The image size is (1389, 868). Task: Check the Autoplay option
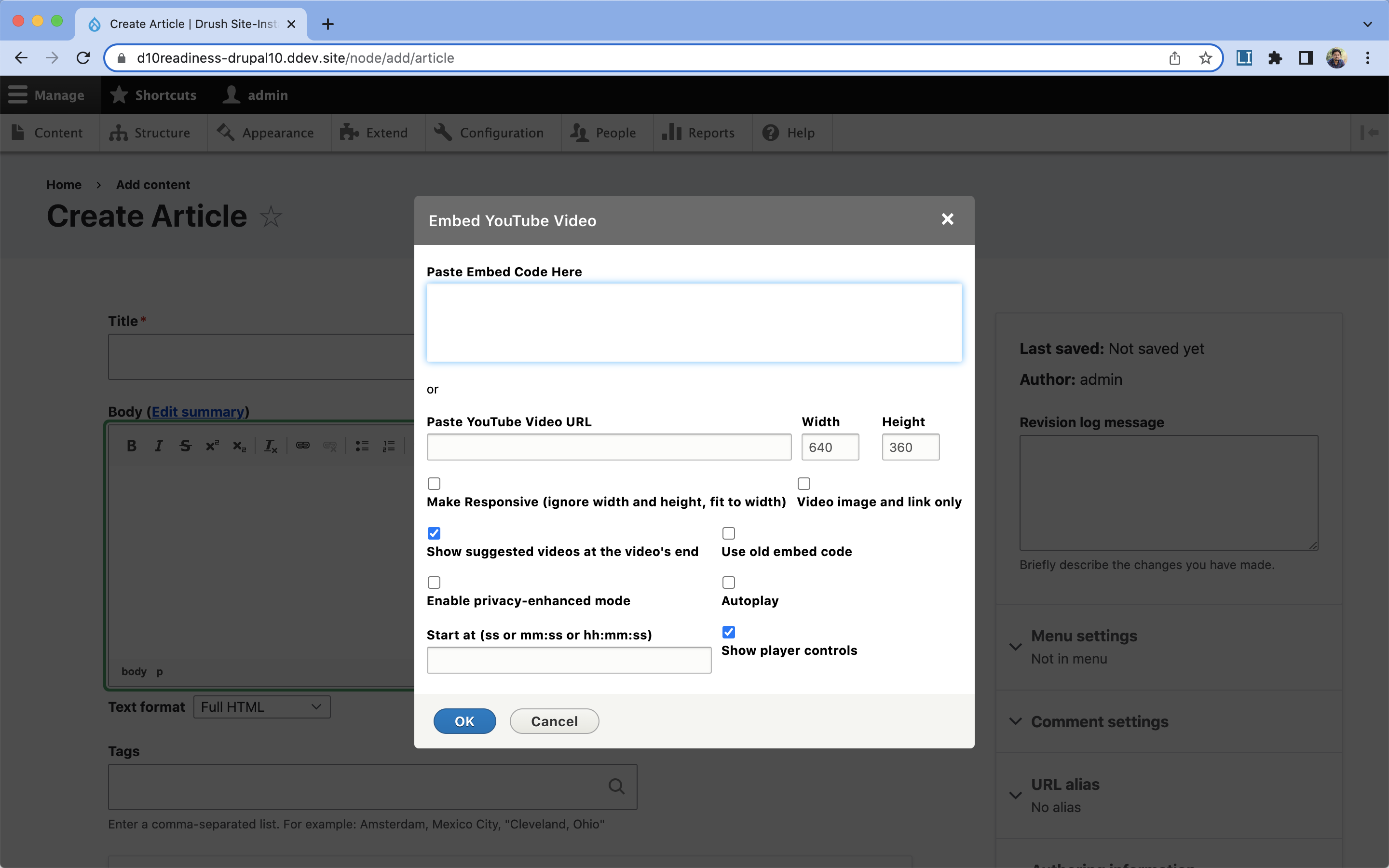click(728, 582)
